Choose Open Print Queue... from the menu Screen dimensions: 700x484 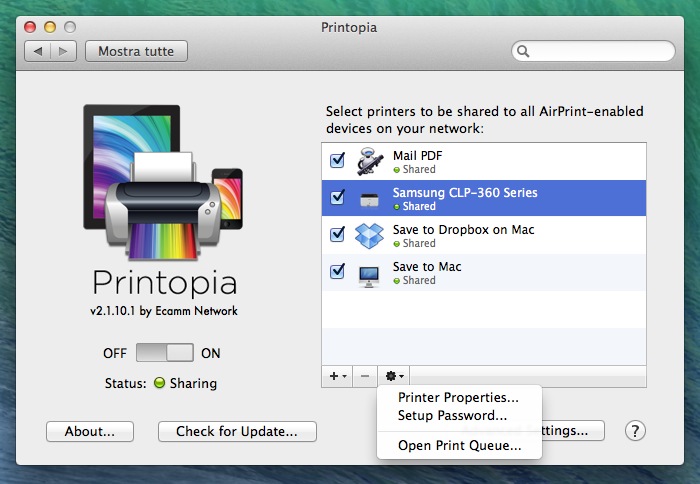459,446
